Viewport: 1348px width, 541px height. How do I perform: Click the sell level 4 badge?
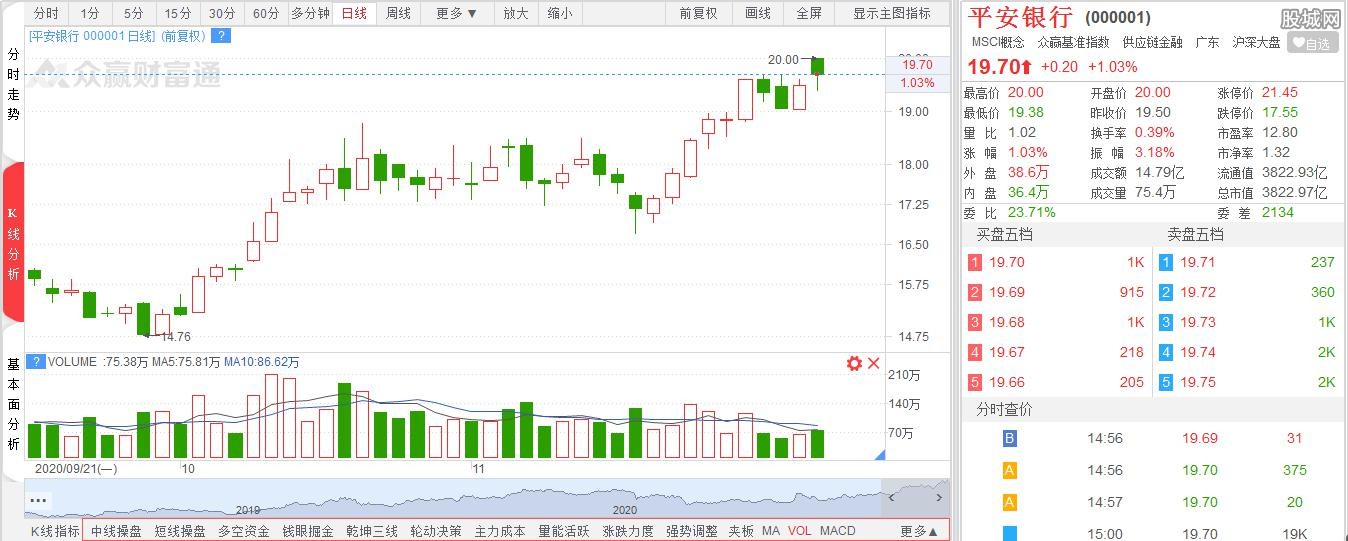click(1166, 353)
